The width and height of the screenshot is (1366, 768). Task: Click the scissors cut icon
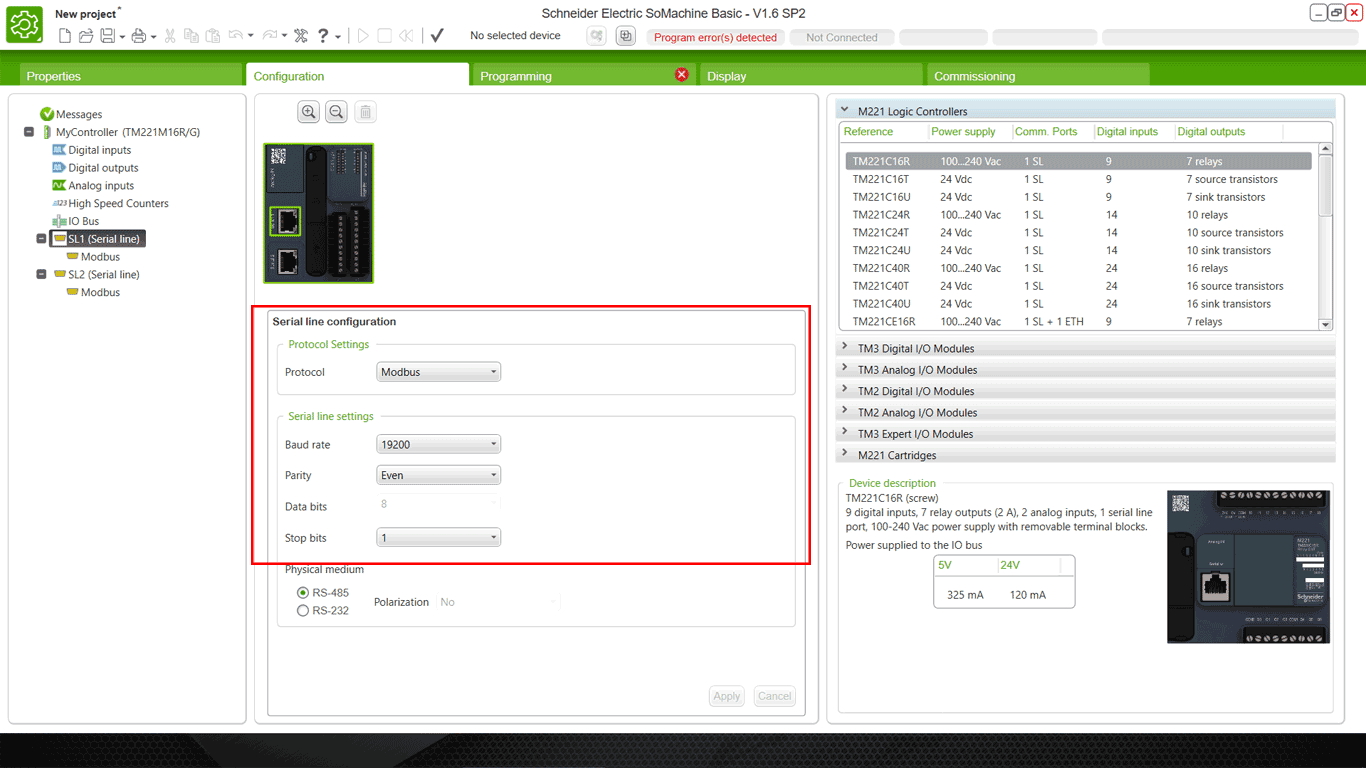pos(170,36)
